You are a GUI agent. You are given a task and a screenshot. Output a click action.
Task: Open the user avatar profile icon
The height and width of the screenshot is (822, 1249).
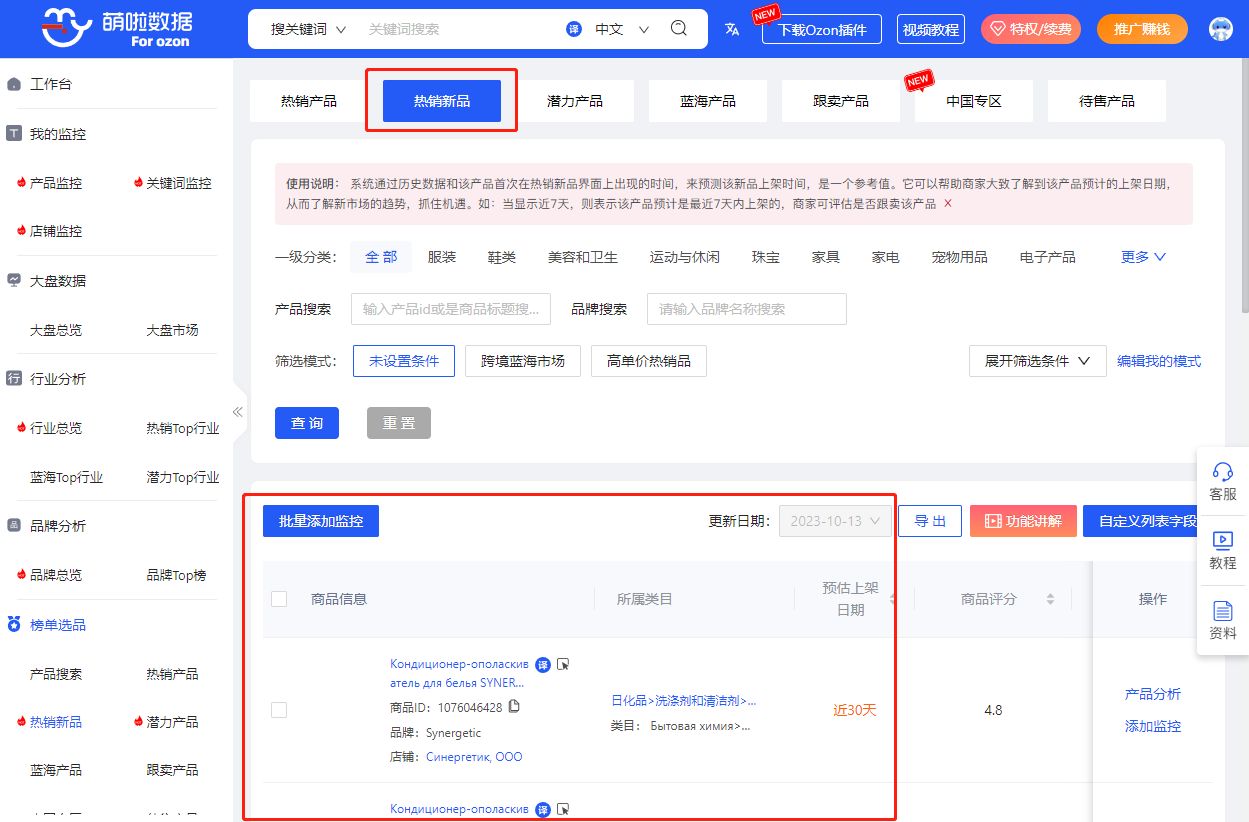[x=1220, y=29]
